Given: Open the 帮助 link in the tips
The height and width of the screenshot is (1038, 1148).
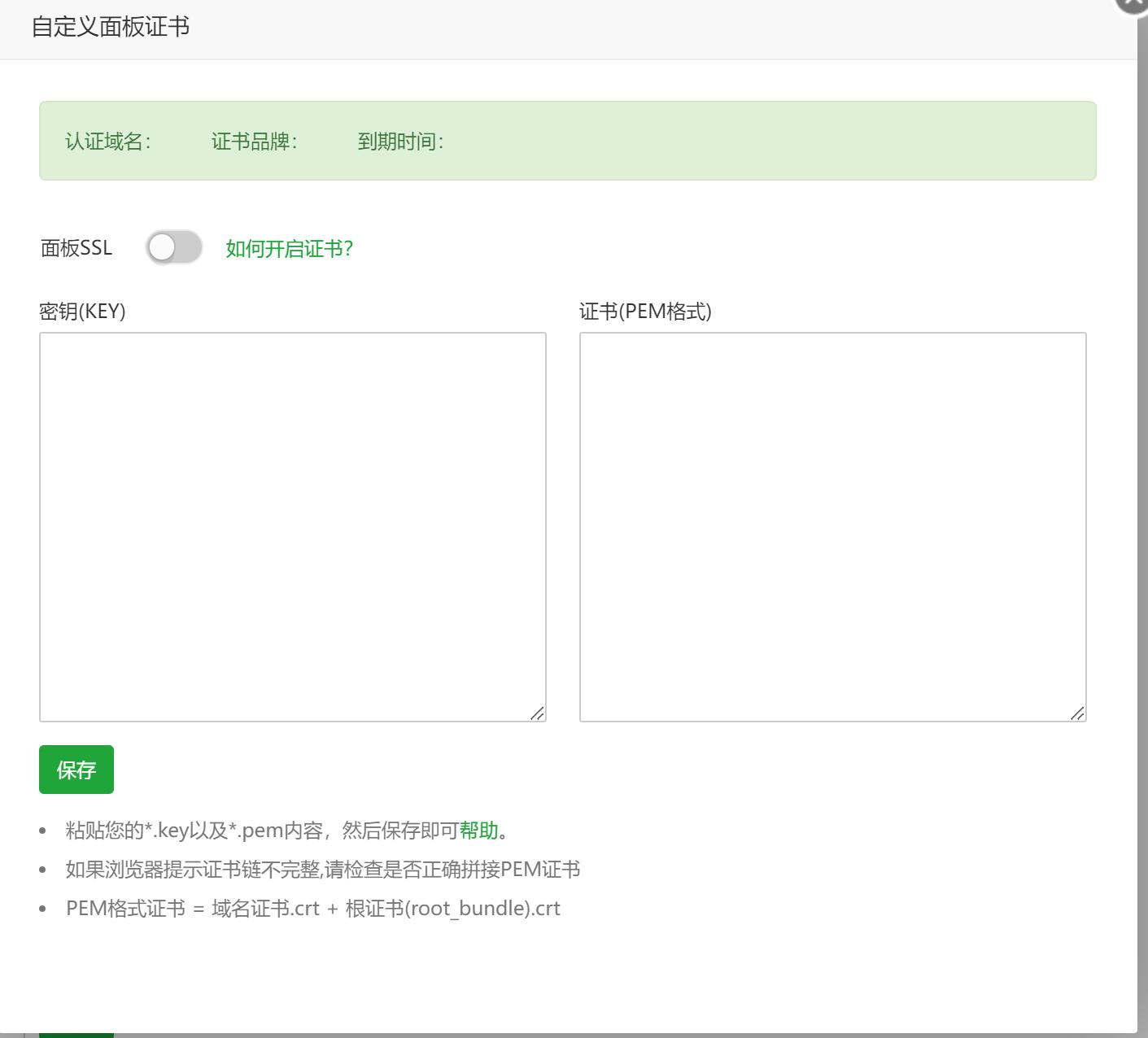Looking at the screenshot, I should 478,831.
